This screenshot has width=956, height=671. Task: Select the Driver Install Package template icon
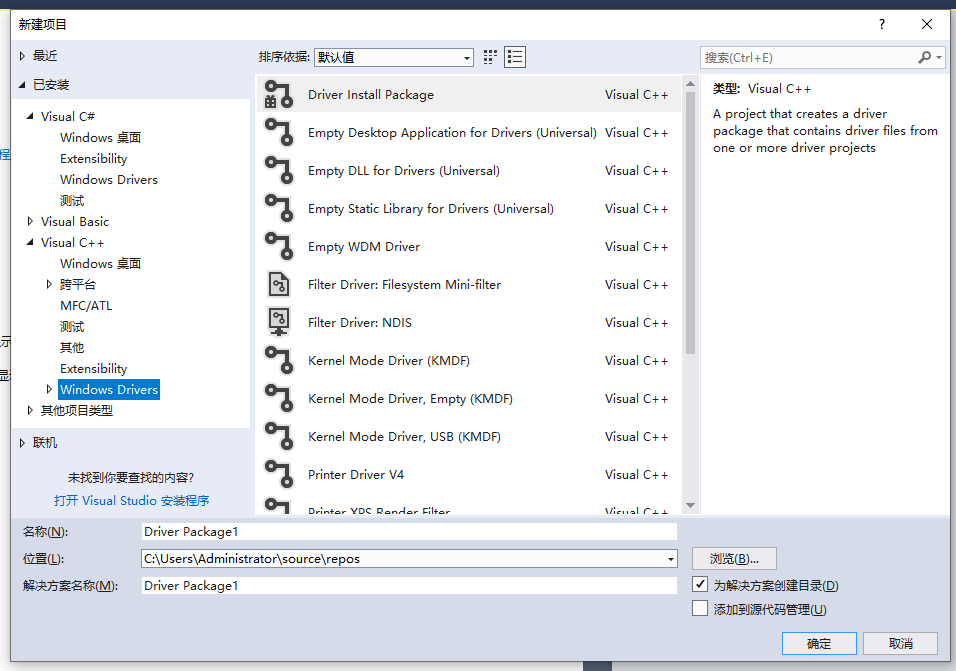(279, 94)
